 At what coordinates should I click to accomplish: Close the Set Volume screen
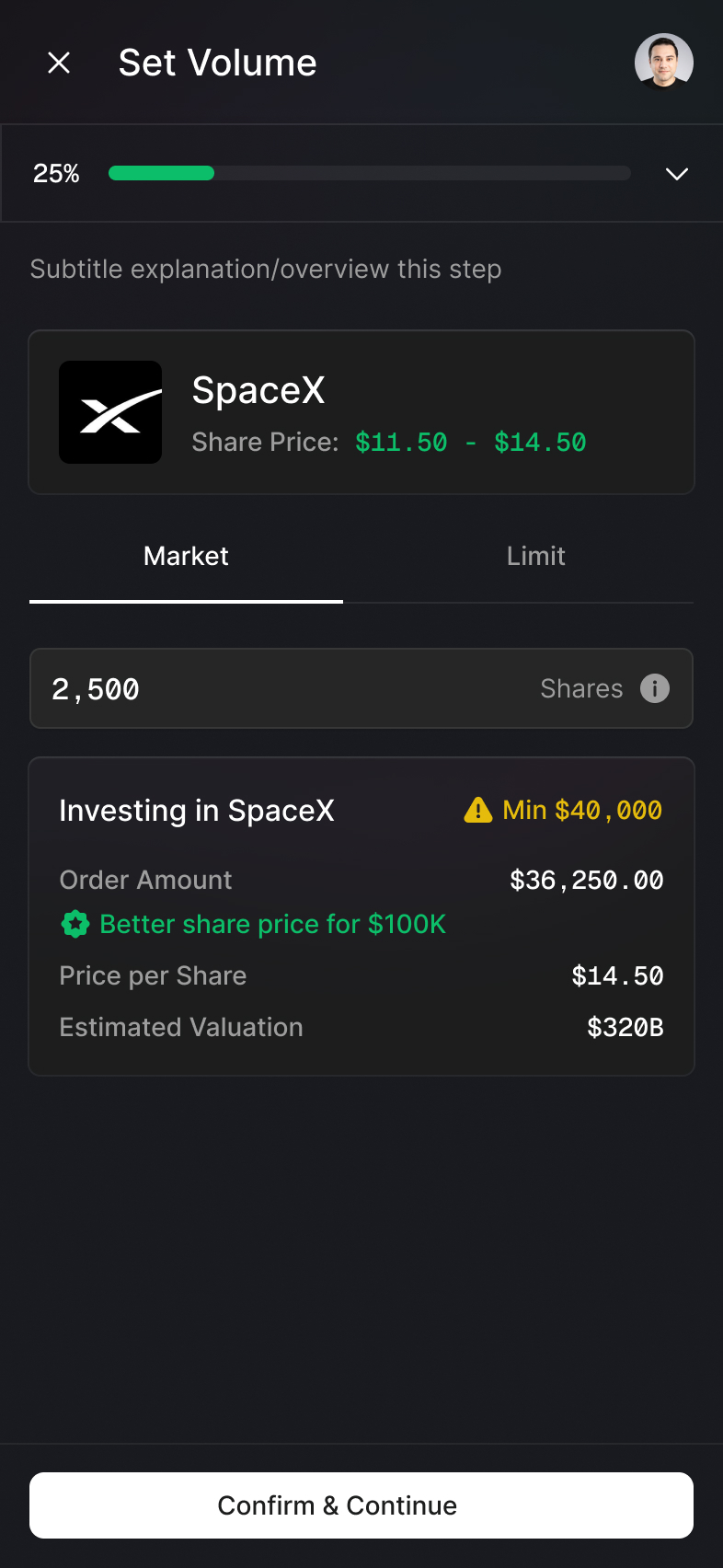pos(59,63)
